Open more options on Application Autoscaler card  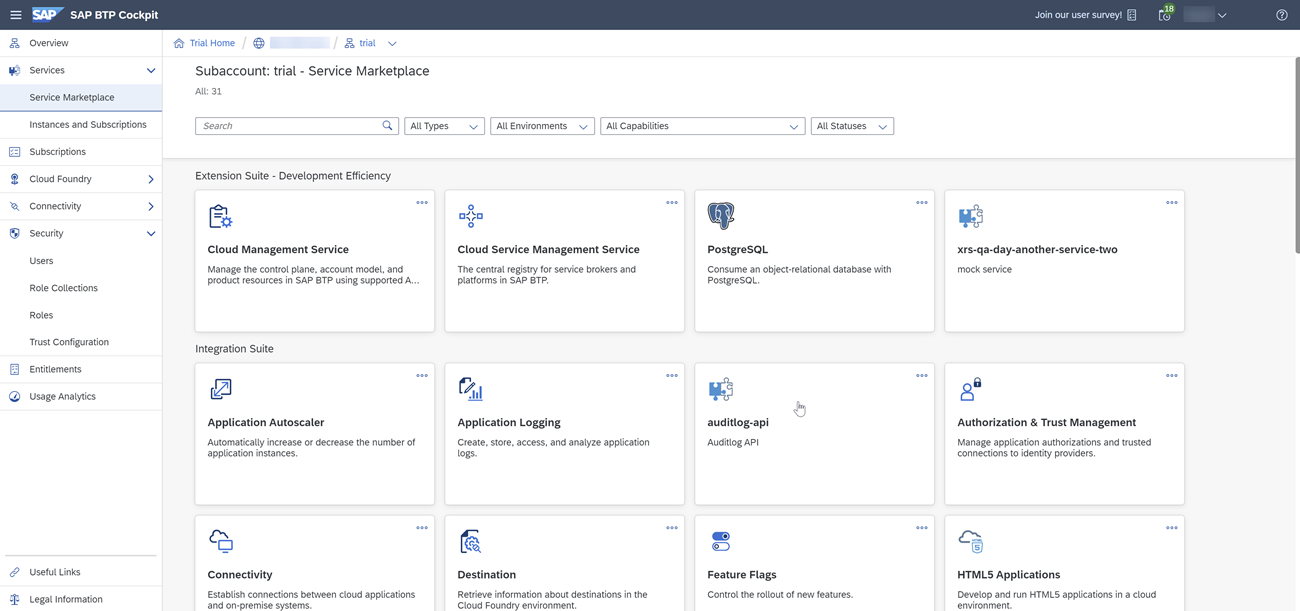(422, 376)
